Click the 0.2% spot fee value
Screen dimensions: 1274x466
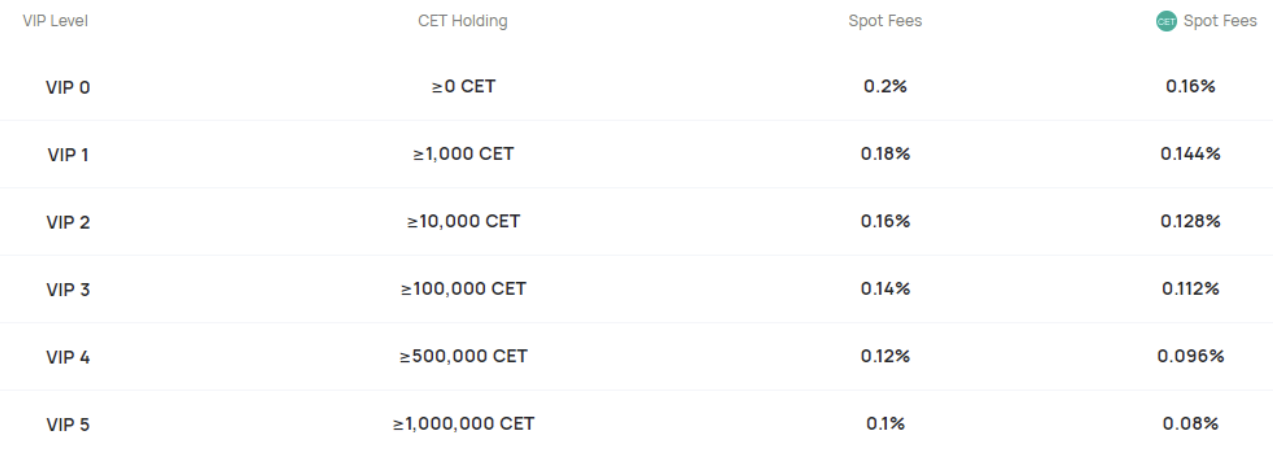pyautogui.click(x=885, y=86)
